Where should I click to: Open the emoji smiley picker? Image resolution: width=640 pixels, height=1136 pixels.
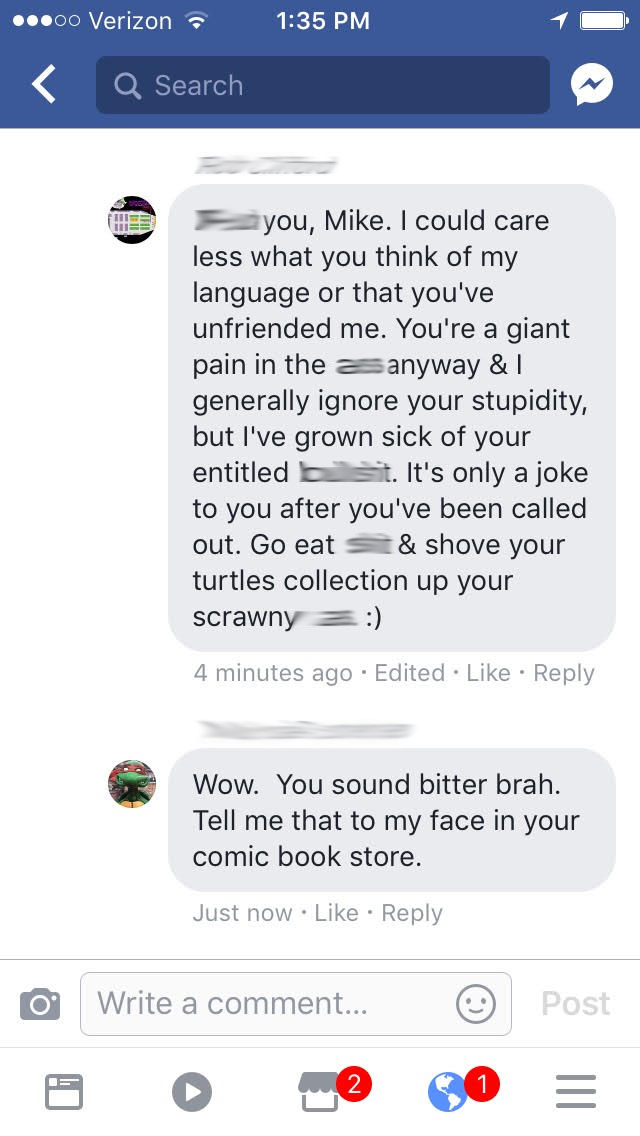pyautogui.click(x=475, y=1004)
